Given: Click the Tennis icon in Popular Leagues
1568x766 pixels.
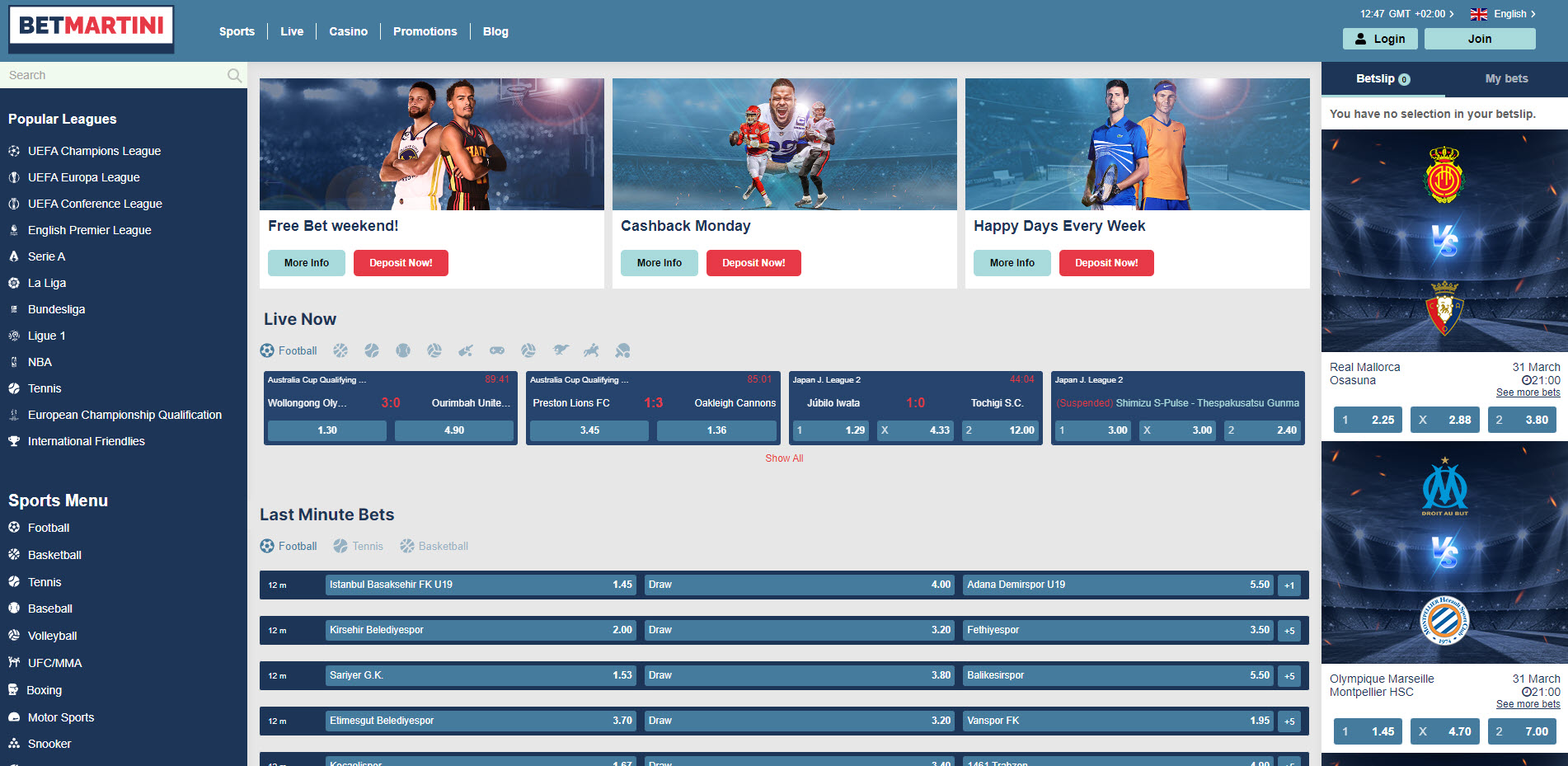Looking at the screenshot, I should click(14, 388).
